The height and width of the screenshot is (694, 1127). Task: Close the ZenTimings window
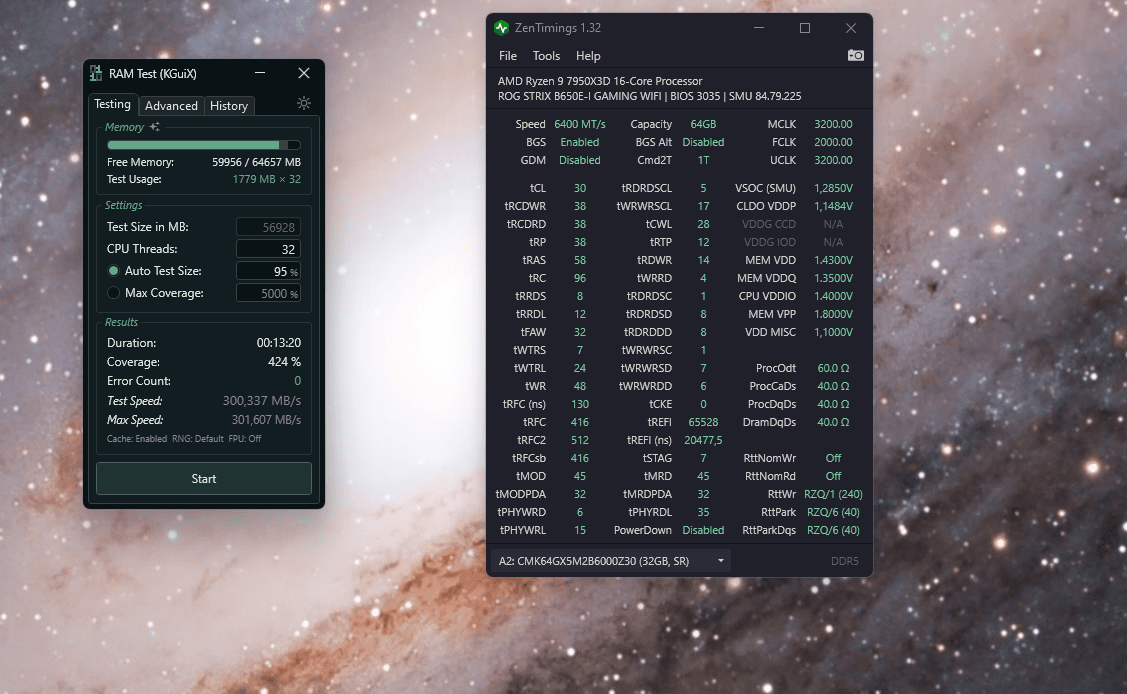[851, 28]
